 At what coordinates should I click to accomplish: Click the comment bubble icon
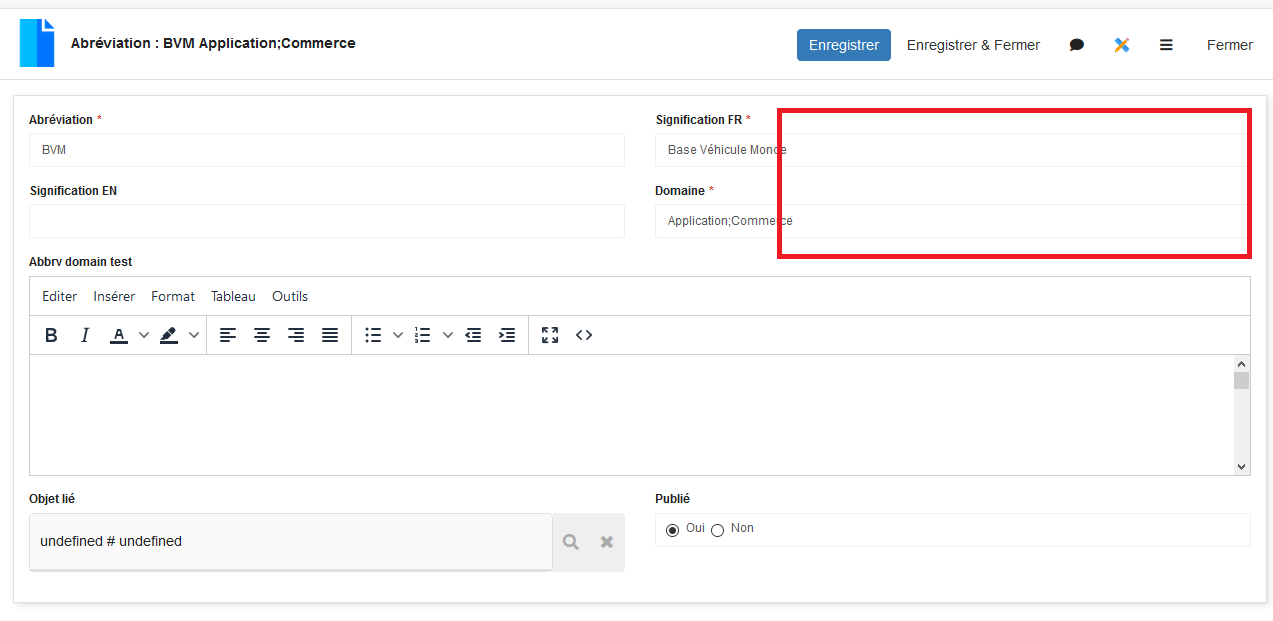coord(1076,45)
